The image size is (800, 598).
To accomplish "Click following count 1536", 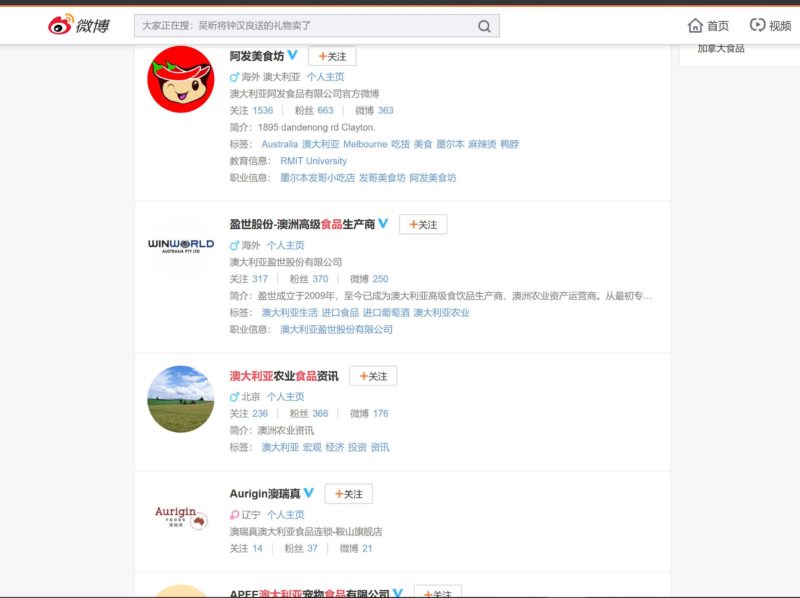I will point(263,111).
